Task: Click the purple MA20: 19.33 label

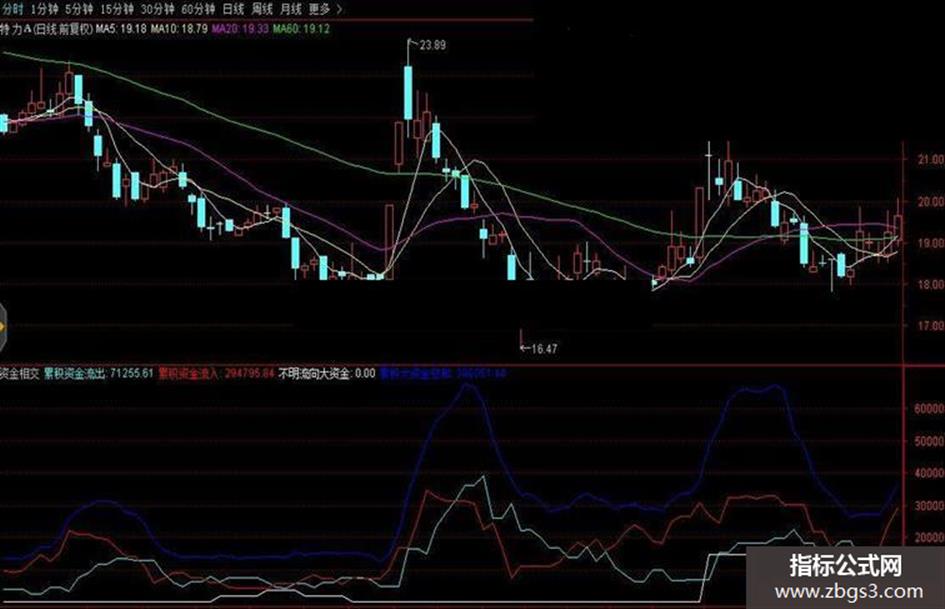Action: coord(240,28)
